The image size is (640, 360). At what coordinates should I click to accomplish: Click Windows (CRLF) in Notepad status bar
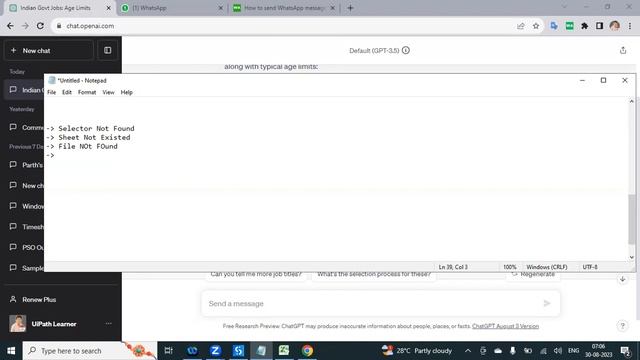547,267
